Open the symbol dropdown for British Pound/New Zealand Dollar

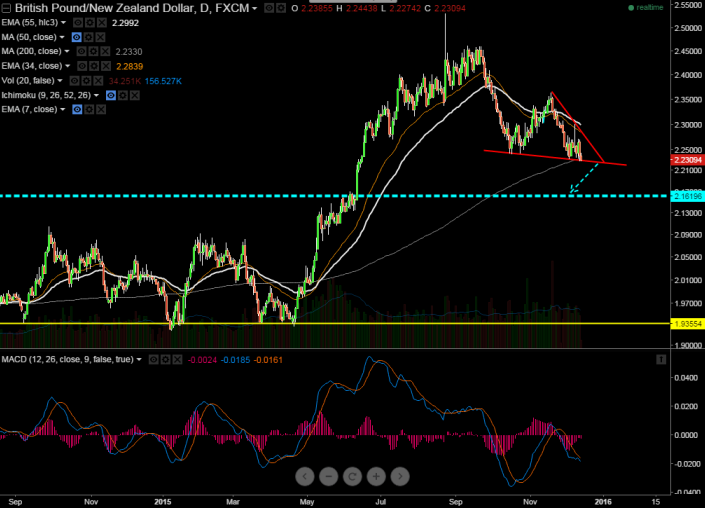pos(254,9)
